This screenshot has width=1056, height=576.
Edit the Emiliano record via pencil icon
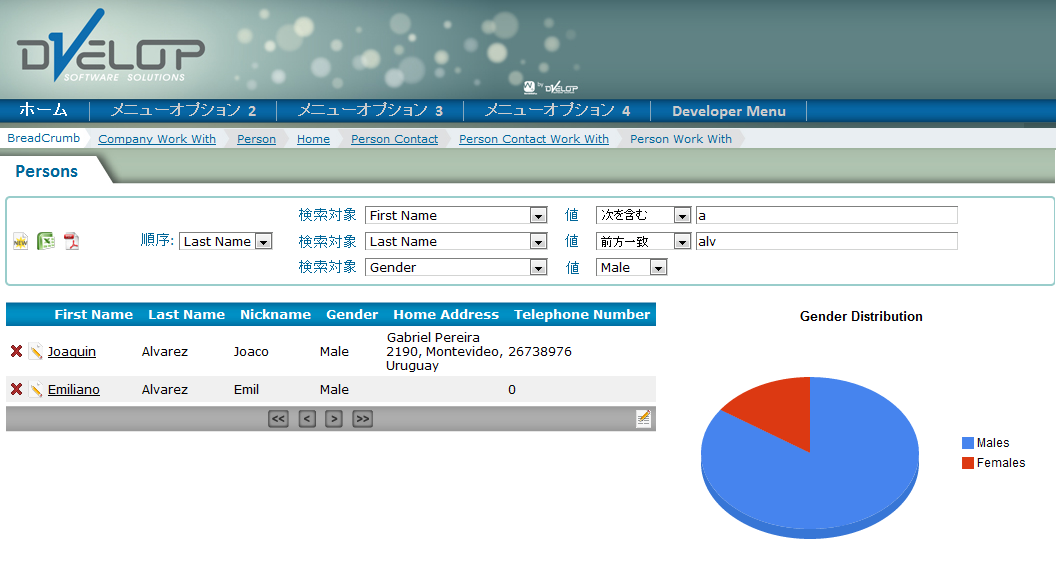coord(35,389)
